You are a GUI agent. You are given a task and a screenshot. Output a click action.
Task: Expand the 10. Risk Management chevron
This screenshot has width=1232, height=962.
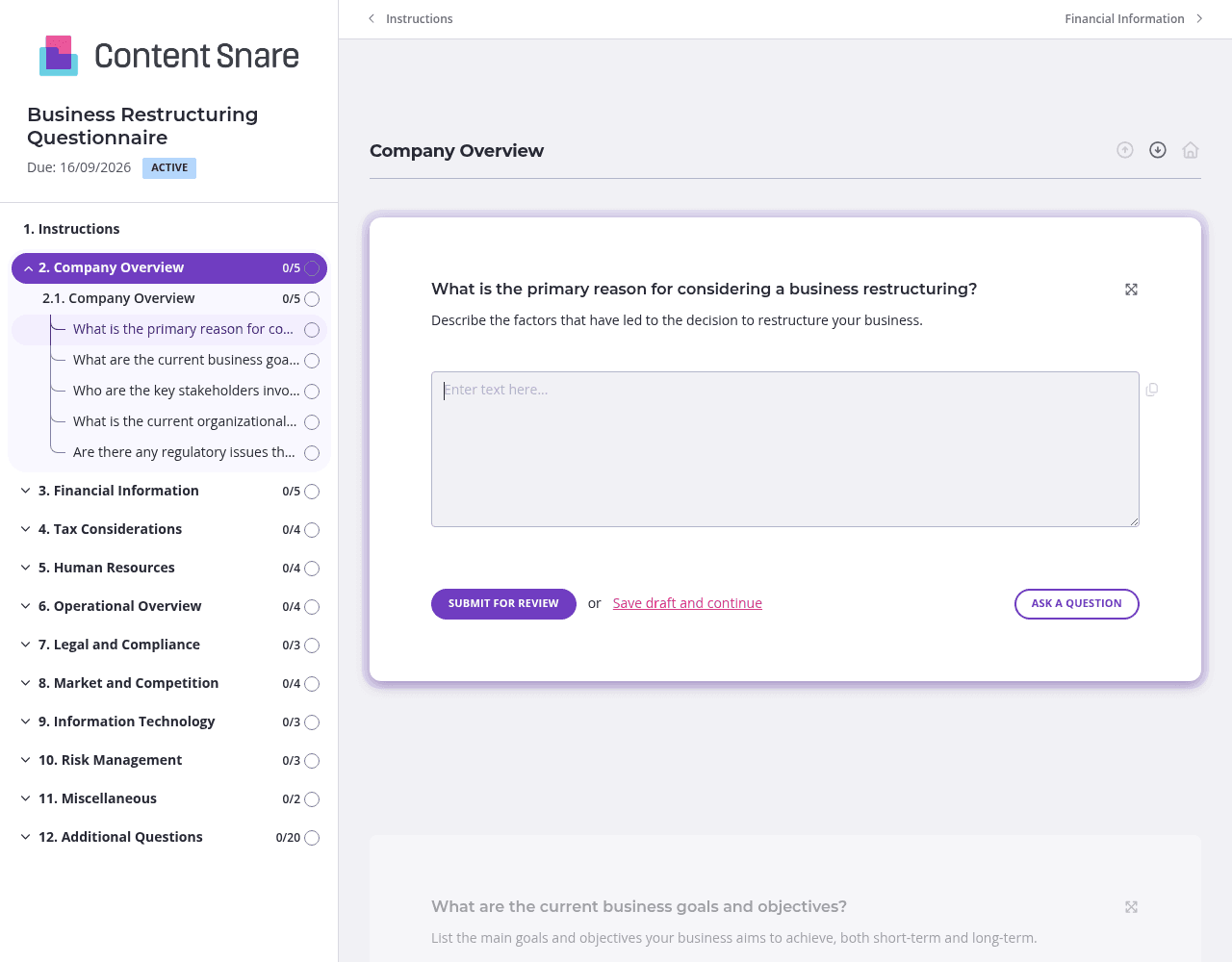(x=25, y=760)
